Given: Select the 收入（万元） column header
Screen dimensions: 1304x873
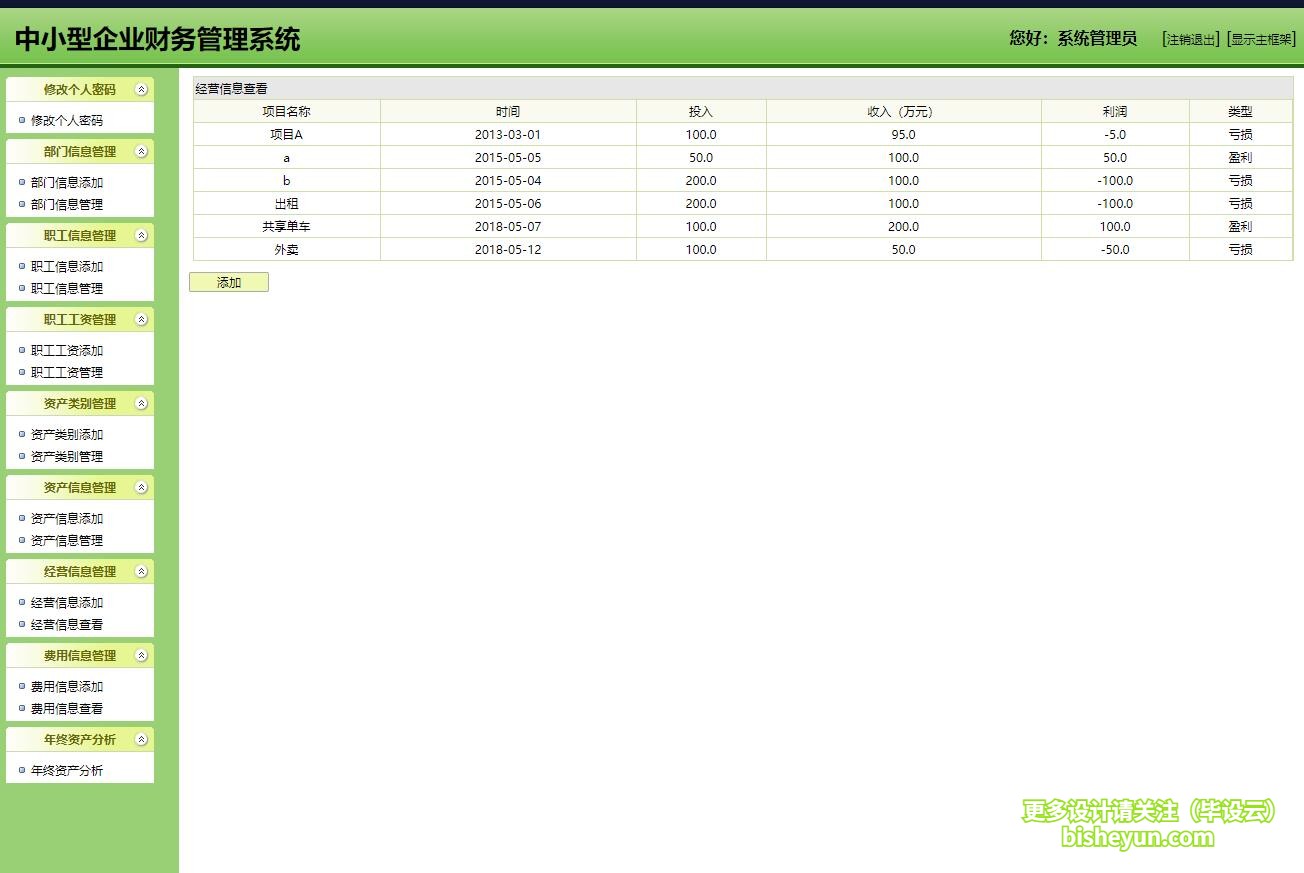Looking at the screenshot, I should (904, 112).
